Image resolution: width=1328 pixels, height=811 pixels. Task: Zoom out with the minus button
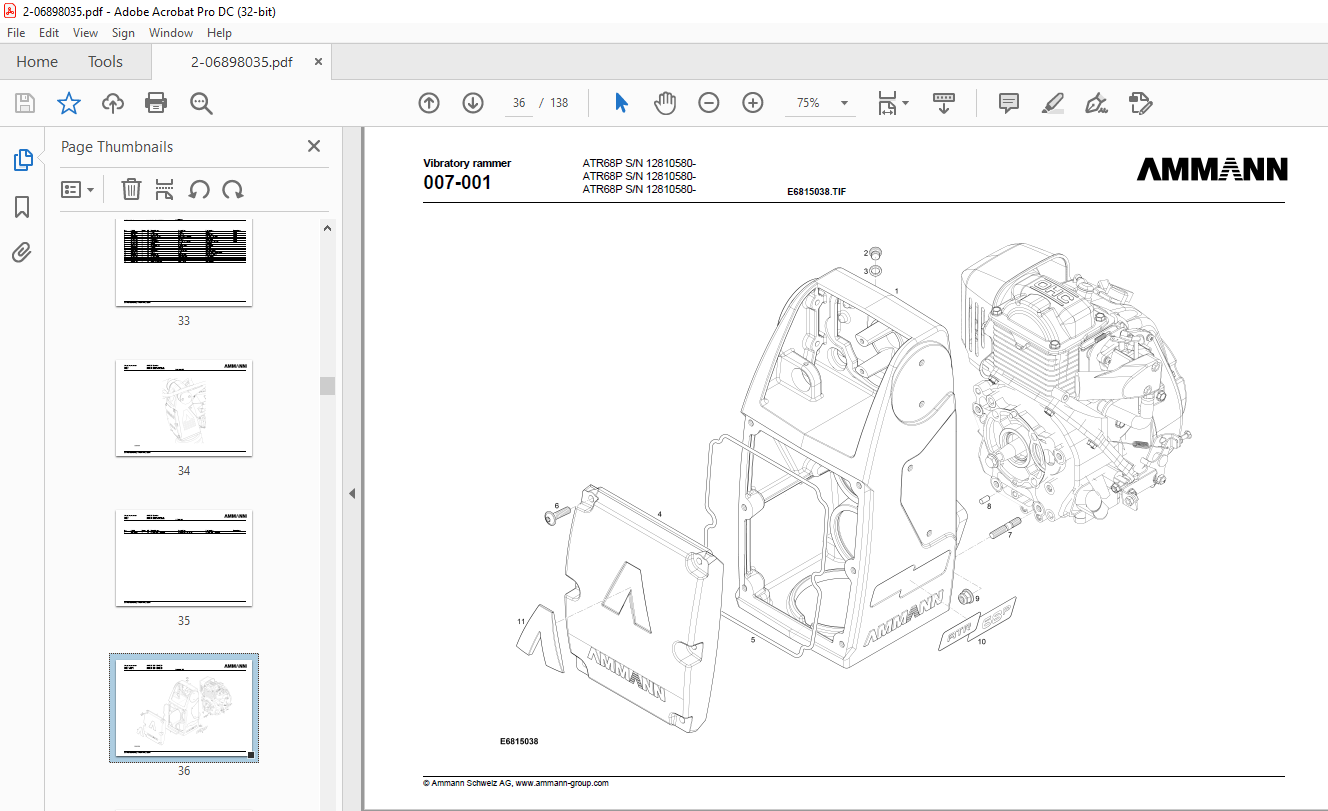[709, 103]
